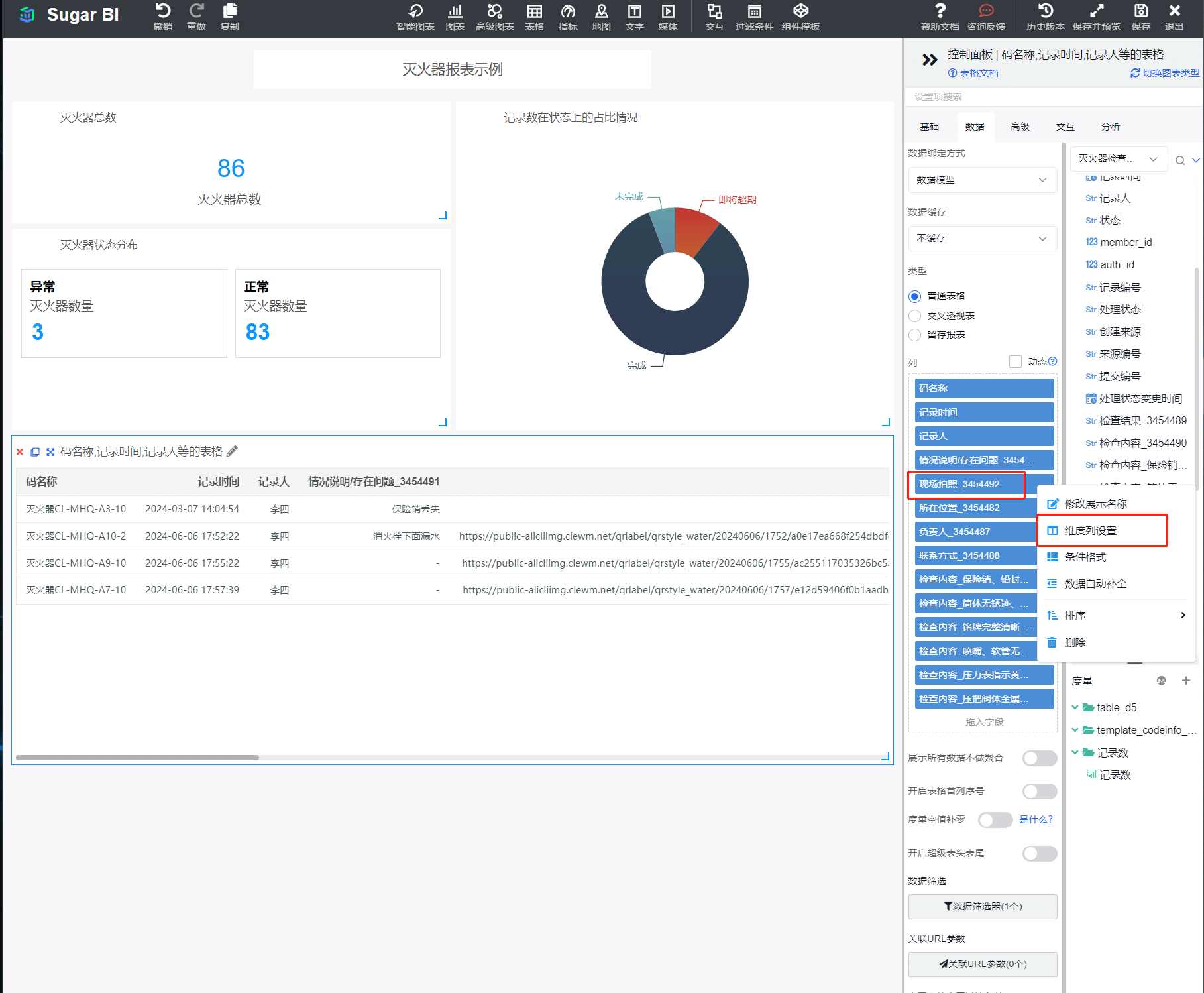This screenshot has height=993, width=1204.
Task: Select the 文字 text tool icon
Action: pyautogui.click(x=634, y=17)
